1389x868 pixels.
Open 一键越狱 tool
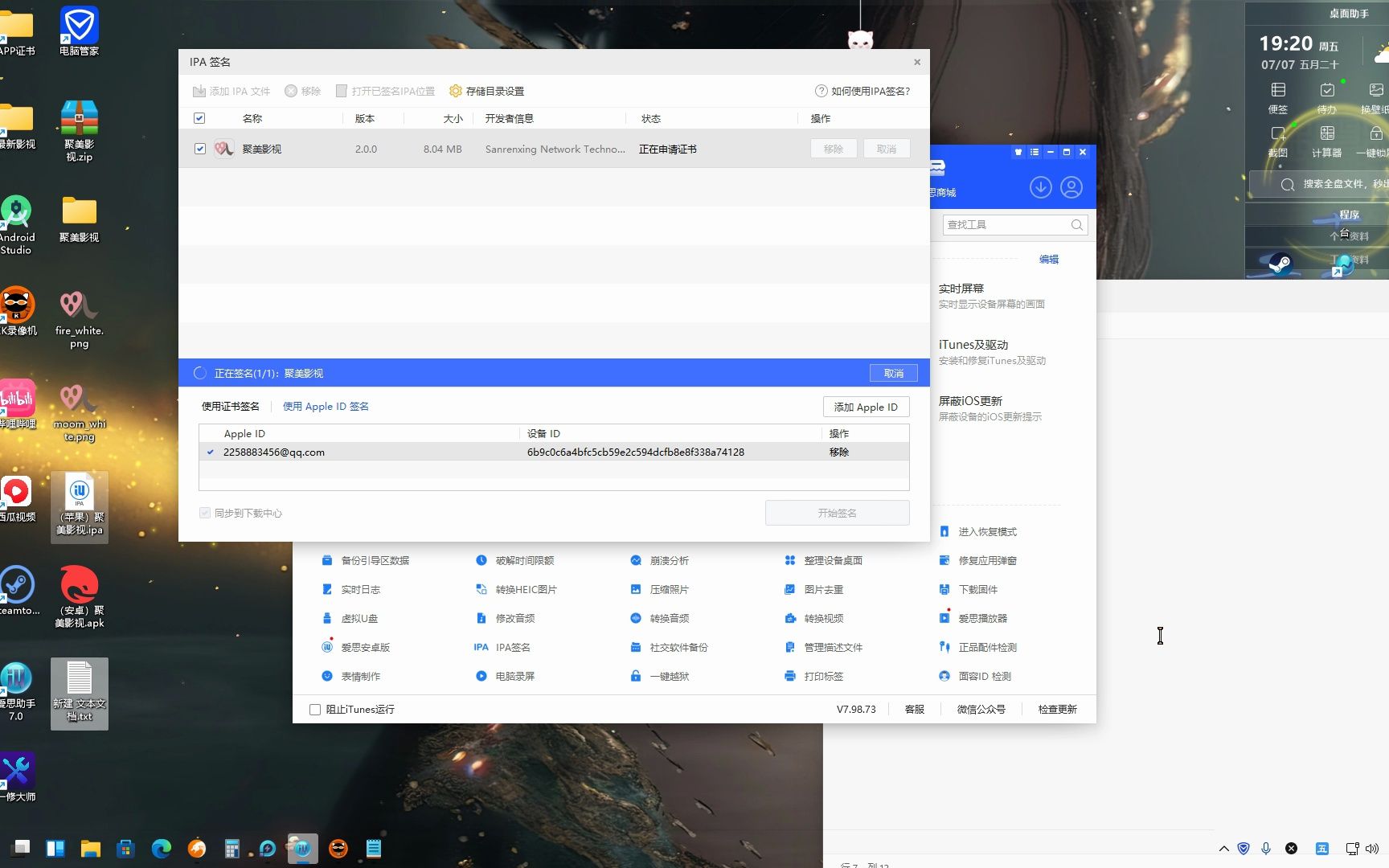660,677
